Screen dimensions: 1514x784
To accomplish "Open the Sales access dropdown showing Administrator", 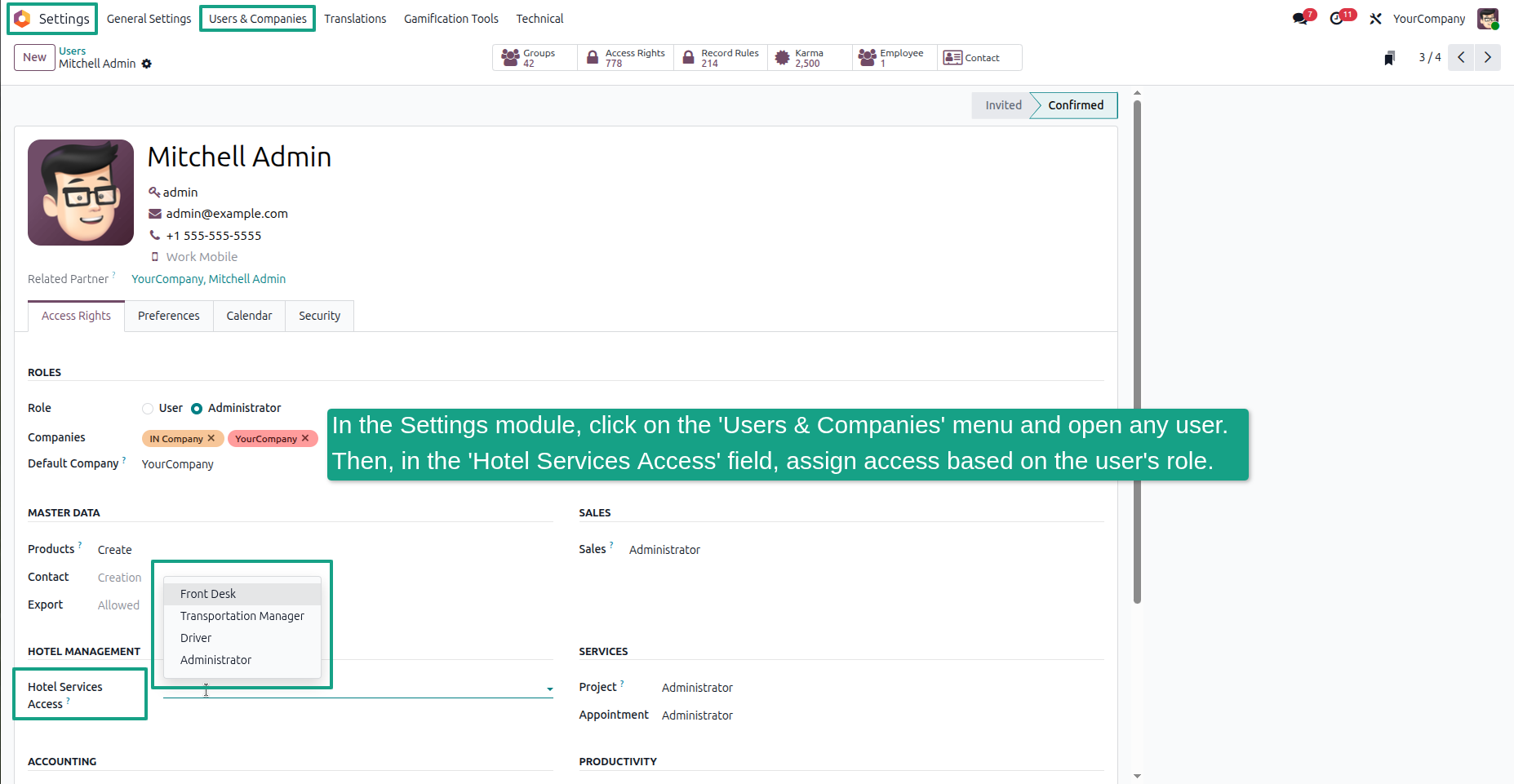I will point(664,550).
